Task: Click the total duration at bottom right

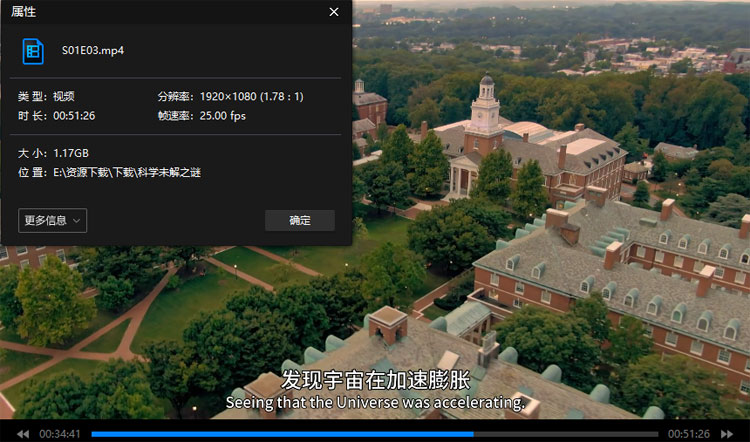Action: (689, 434)
